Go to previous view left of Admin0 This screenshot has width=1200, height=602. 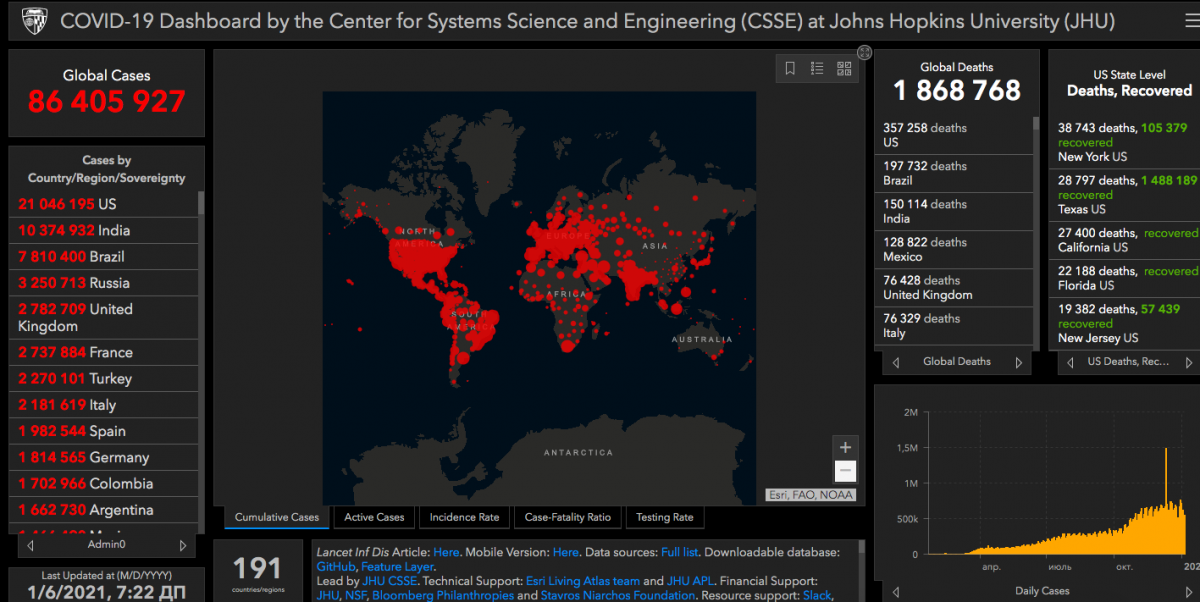click(x=31, y=545)
